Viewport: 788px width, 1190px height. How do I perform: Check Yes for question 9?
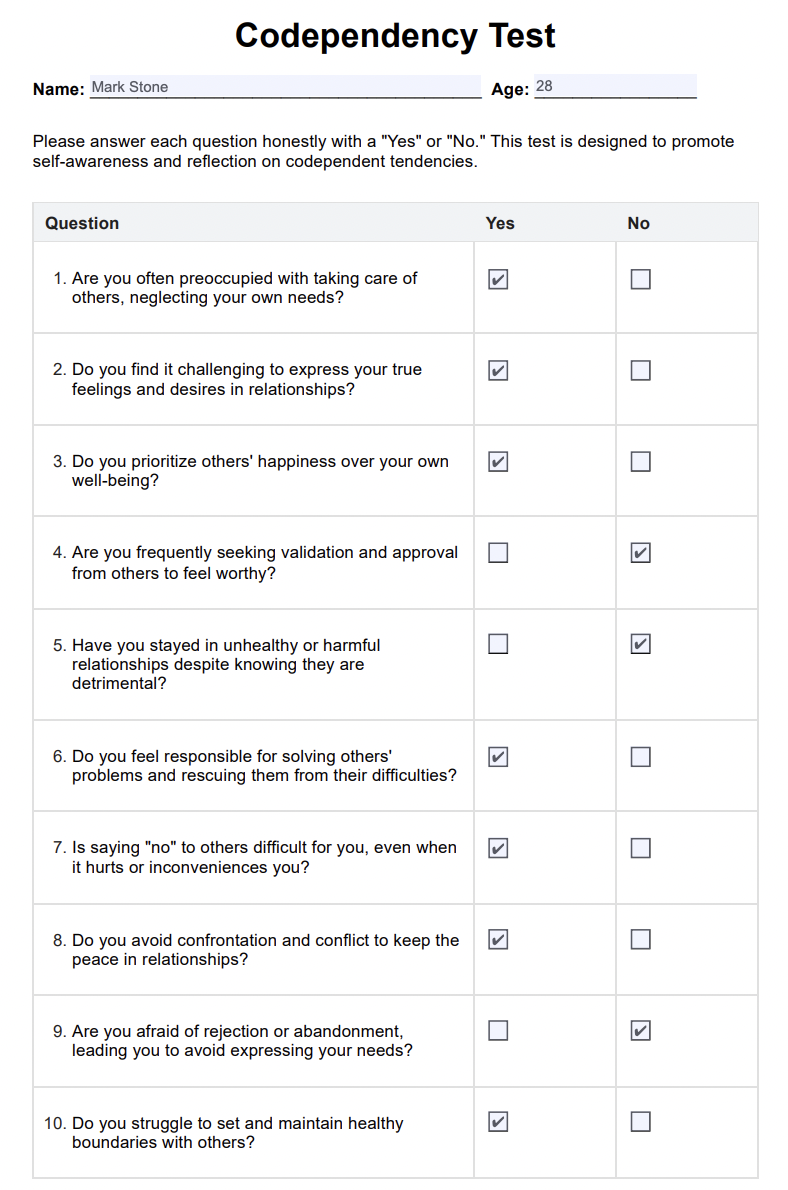498,1031
